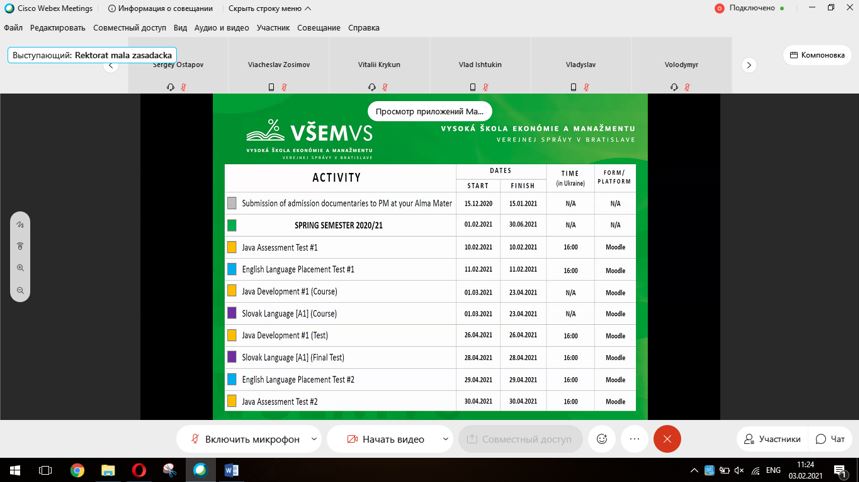Turn on camera with Начать видео
Image resolution: width=859 pixels, height=482 pixels.
[383, 439]
